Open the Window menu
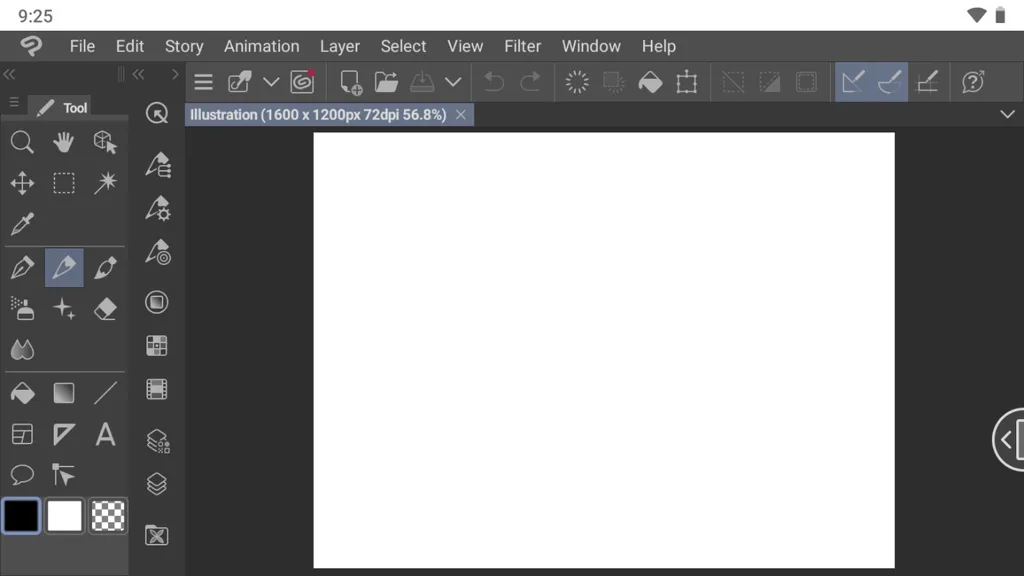Viewport: 1024px width, 576px height. coord(591,46)
